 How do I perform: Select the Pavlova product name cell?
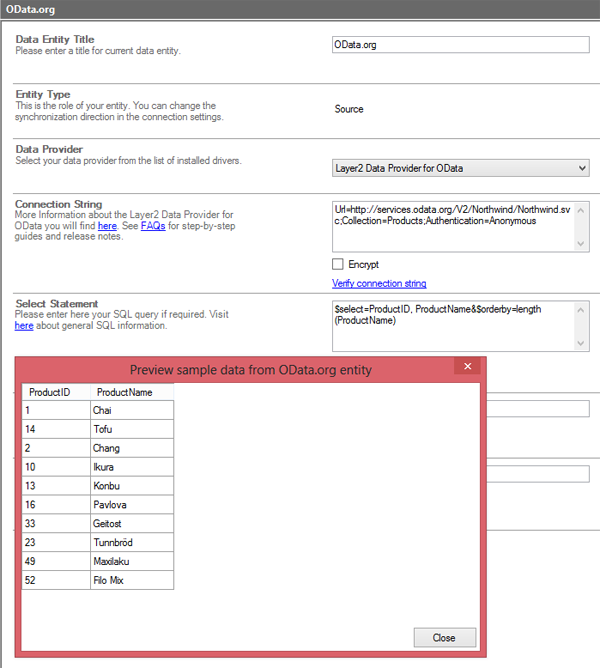point(131,505)
